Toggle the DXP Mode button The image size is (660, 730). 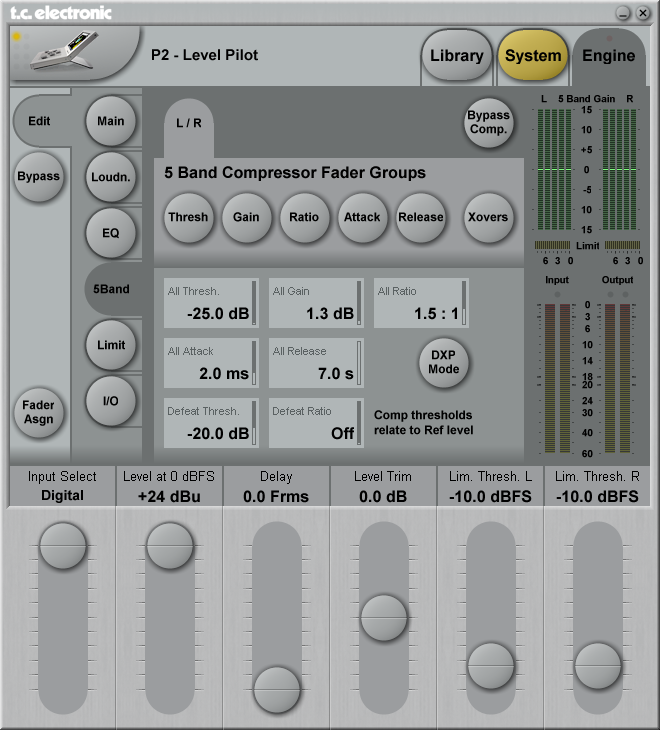click(444, 362)
